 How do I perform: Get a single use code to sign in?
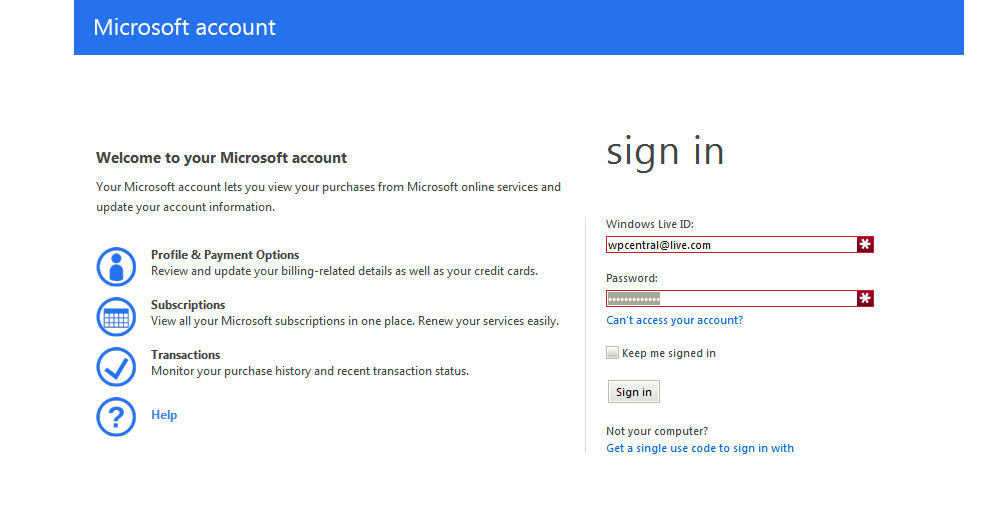(700, 448)
